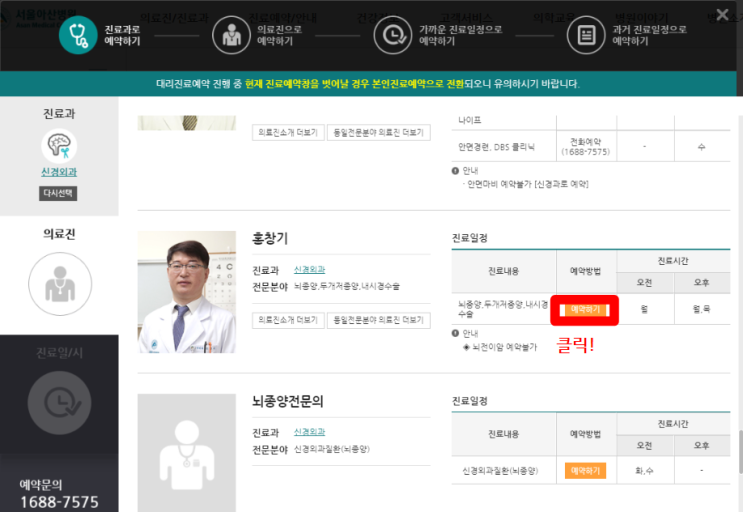The width and height of the screenshot is (743, 512).
Task: Close the reservation popup with the X
Action: pos(722,15)
